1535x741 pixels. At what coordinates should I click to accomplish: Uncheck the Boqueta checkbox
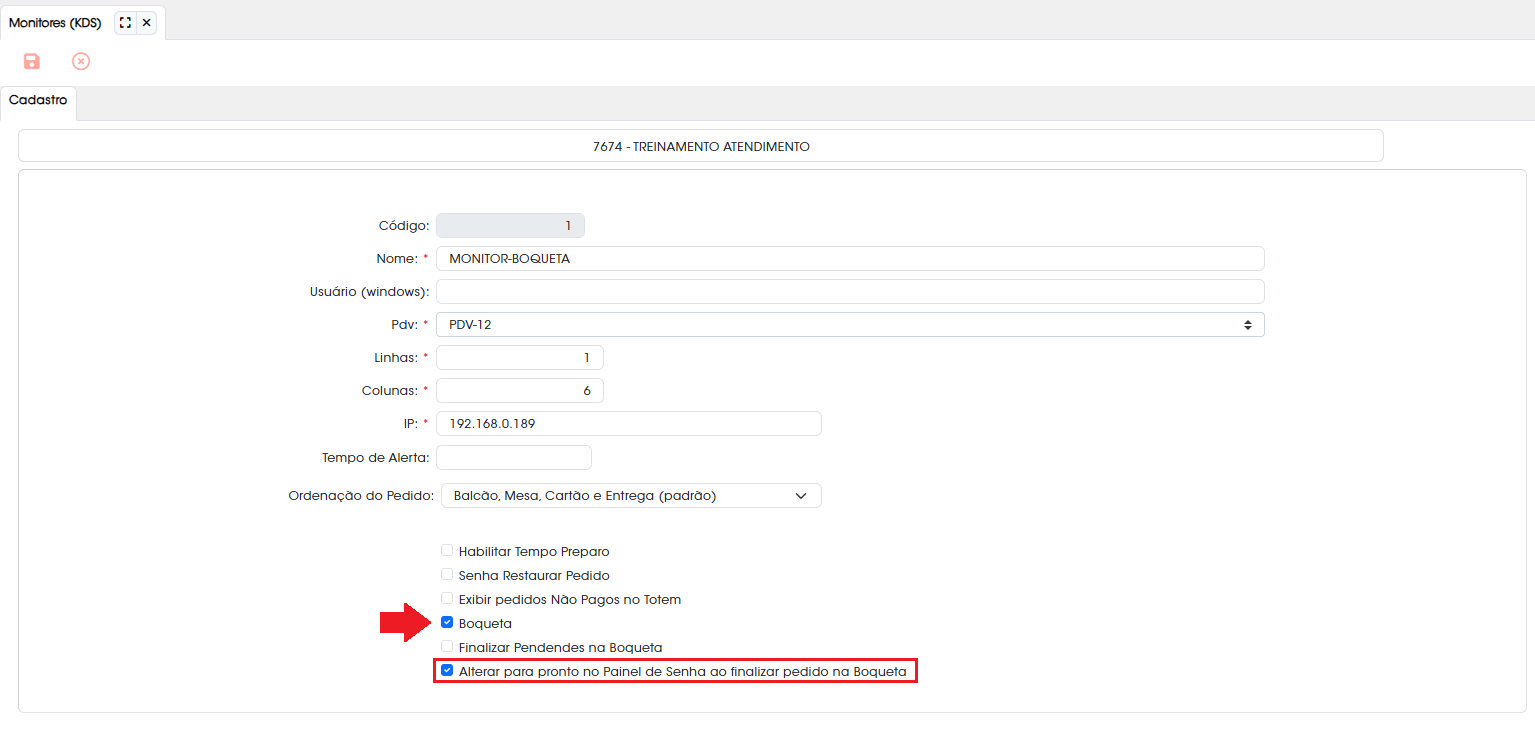447,622
